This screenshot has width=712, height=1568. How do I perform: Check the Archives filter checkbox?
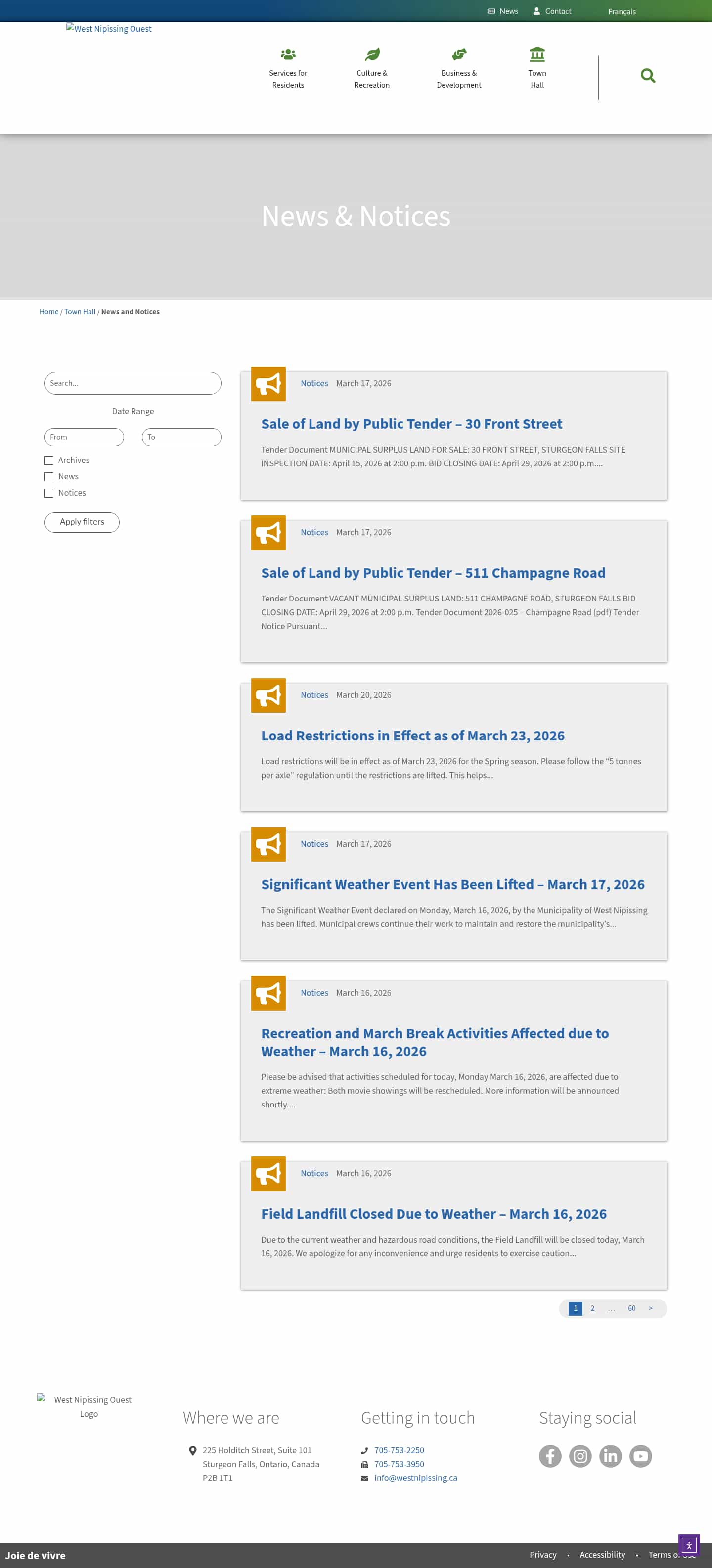click(49, 461)
